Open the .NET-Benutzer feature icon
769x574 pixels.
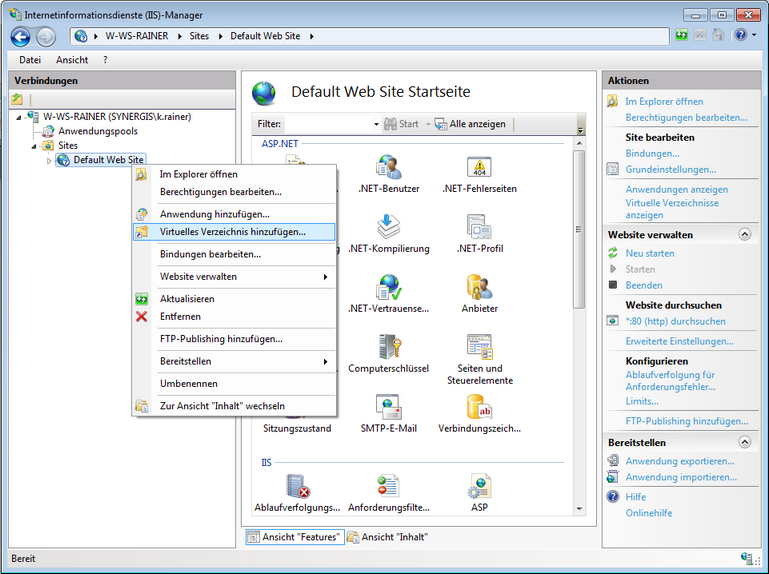pos(388,167)
